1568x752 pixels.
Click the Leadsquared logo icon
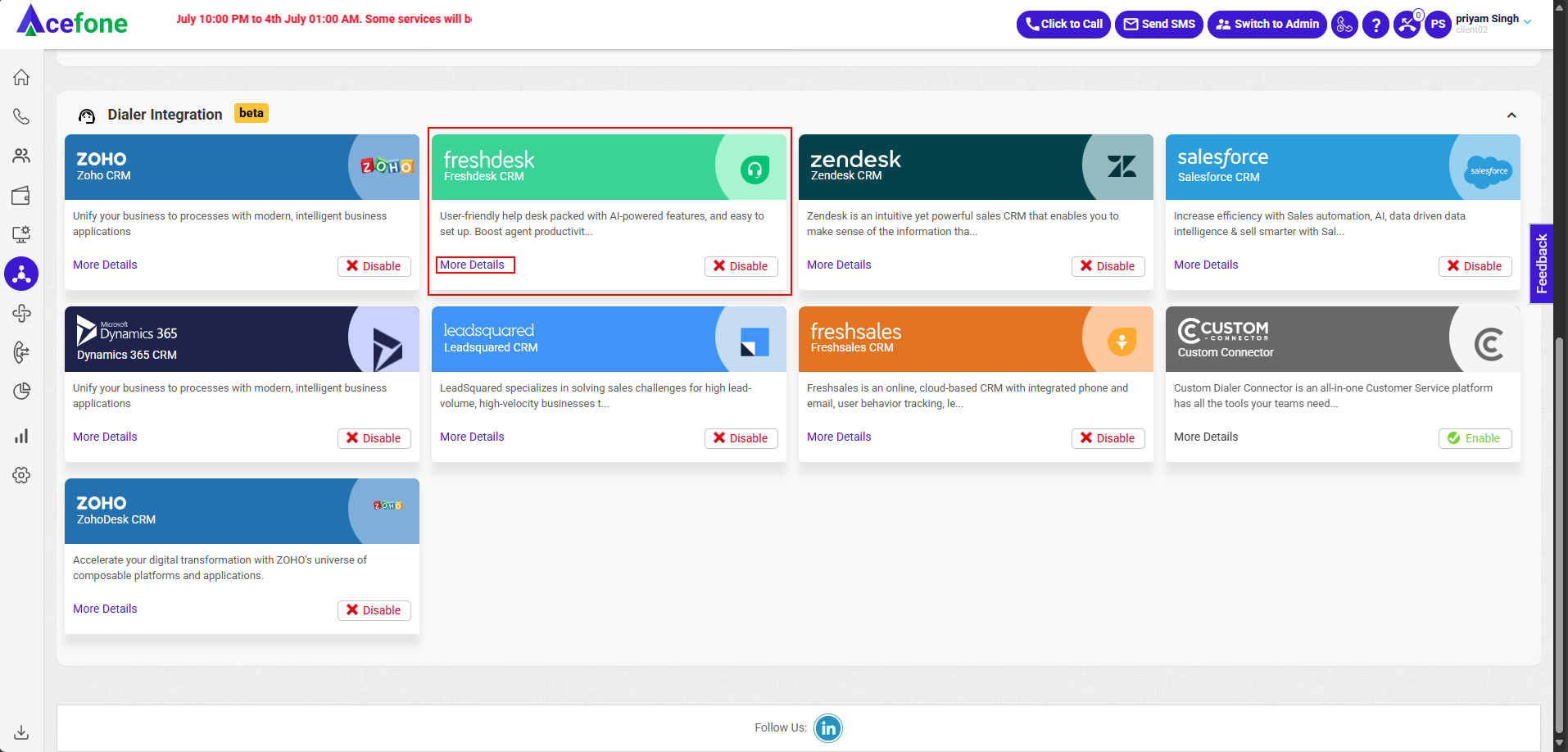click(755, 342)
